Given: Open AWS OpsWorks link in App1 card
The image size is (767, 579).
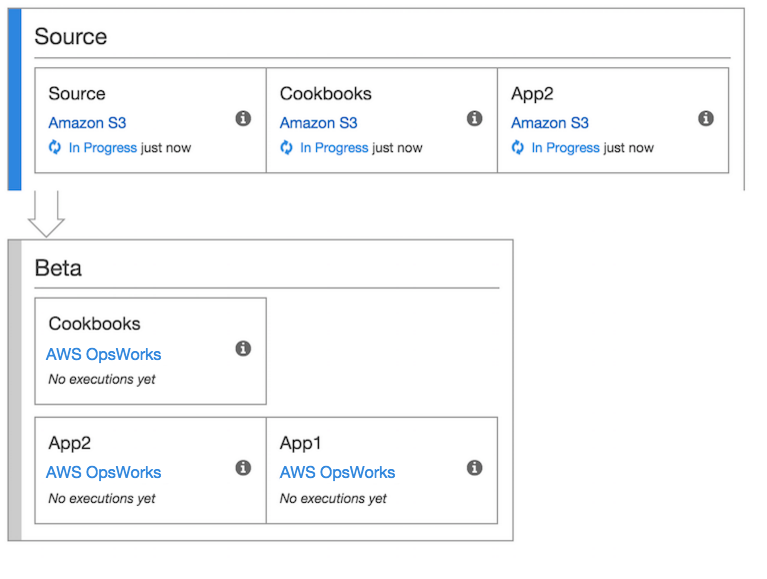Looking at the screenshot, I should click(x=337, y=472).
